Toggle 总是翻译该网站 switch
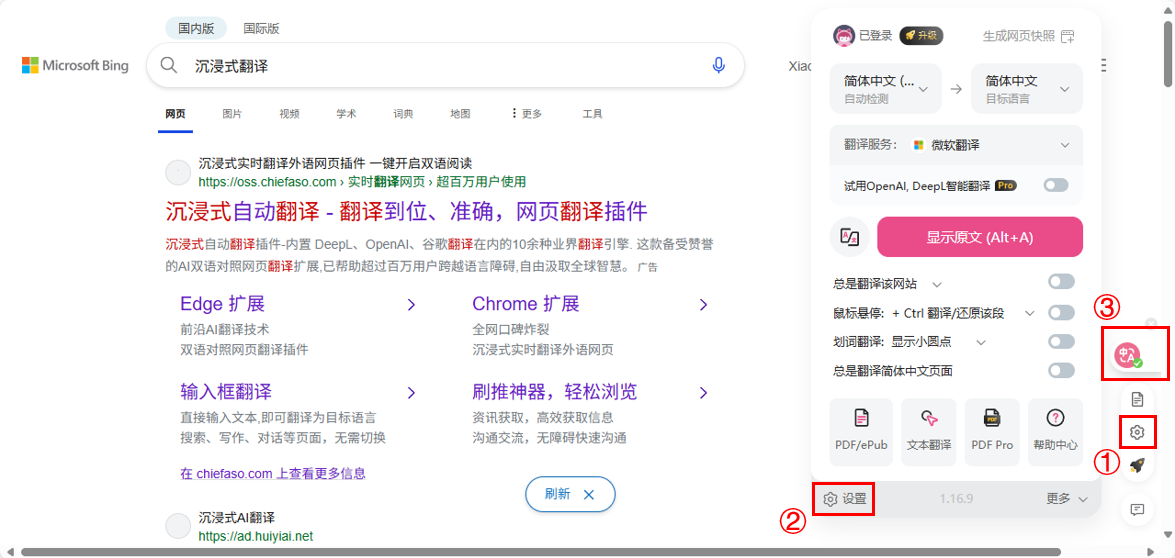Viewport: 1175px width, 558px height. pyautogui.click(x=1061, y=282)
